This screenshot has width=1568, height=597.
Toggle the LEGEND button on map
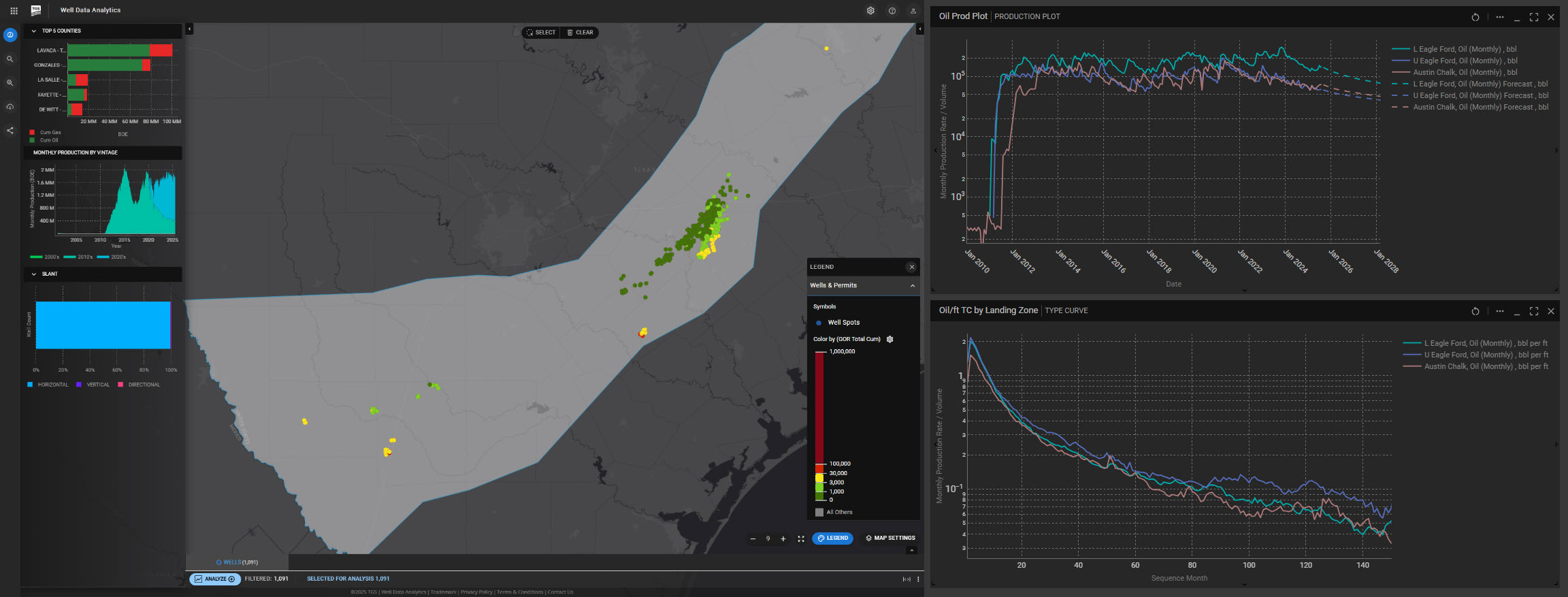coord(832,538)
